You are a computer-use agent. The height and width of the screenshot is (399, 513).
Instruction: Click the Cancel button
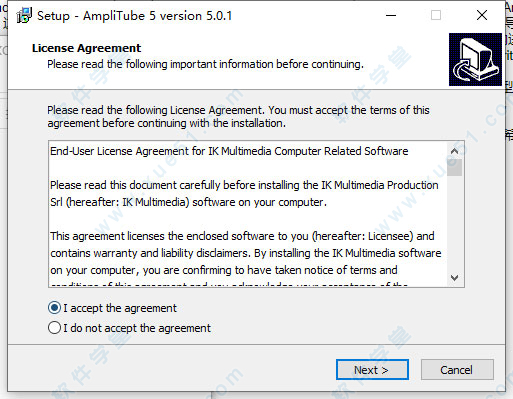point(457,370)
